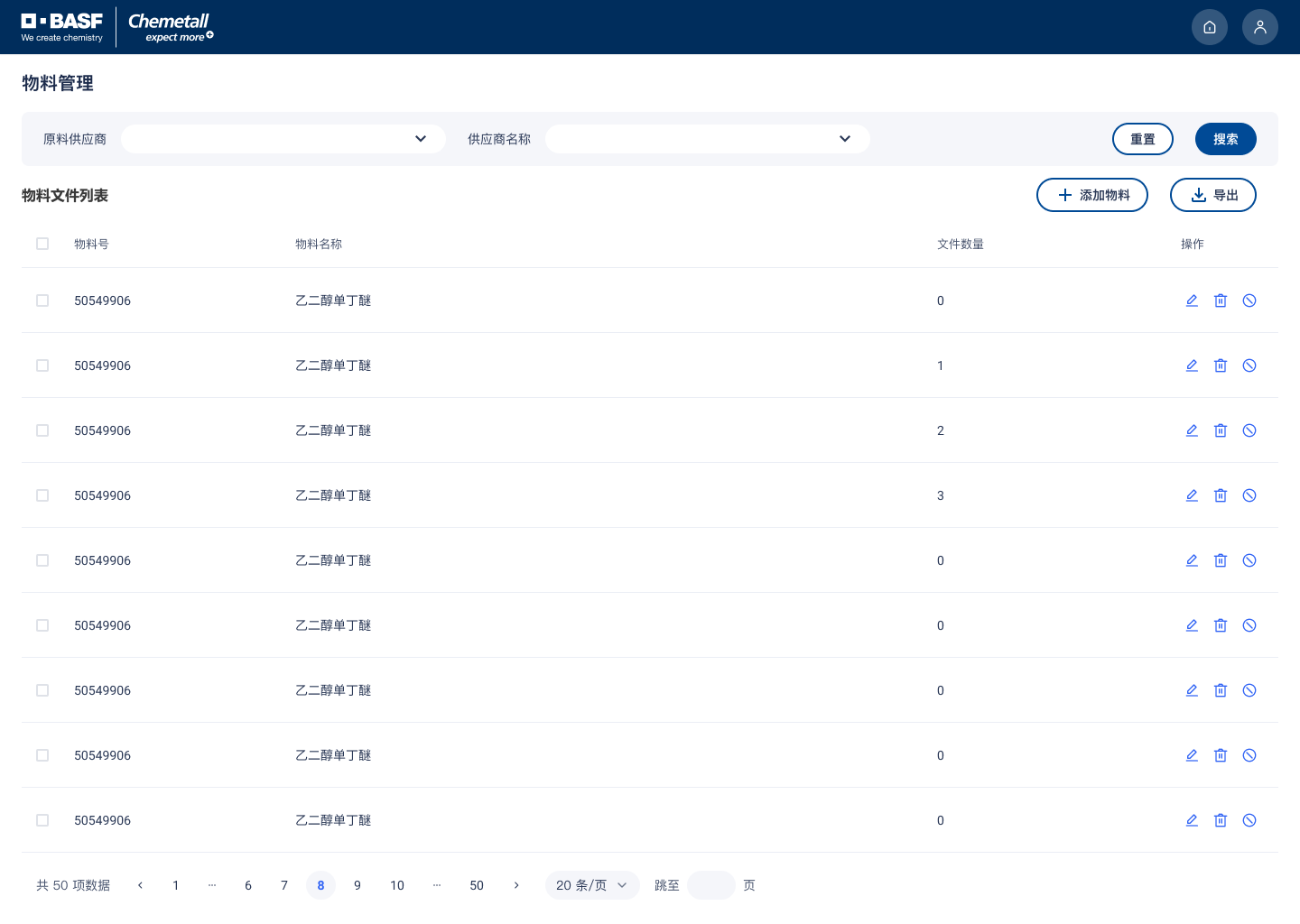Disable the material row with file count 1
1300x924 pixels.
click(1249, 365)
